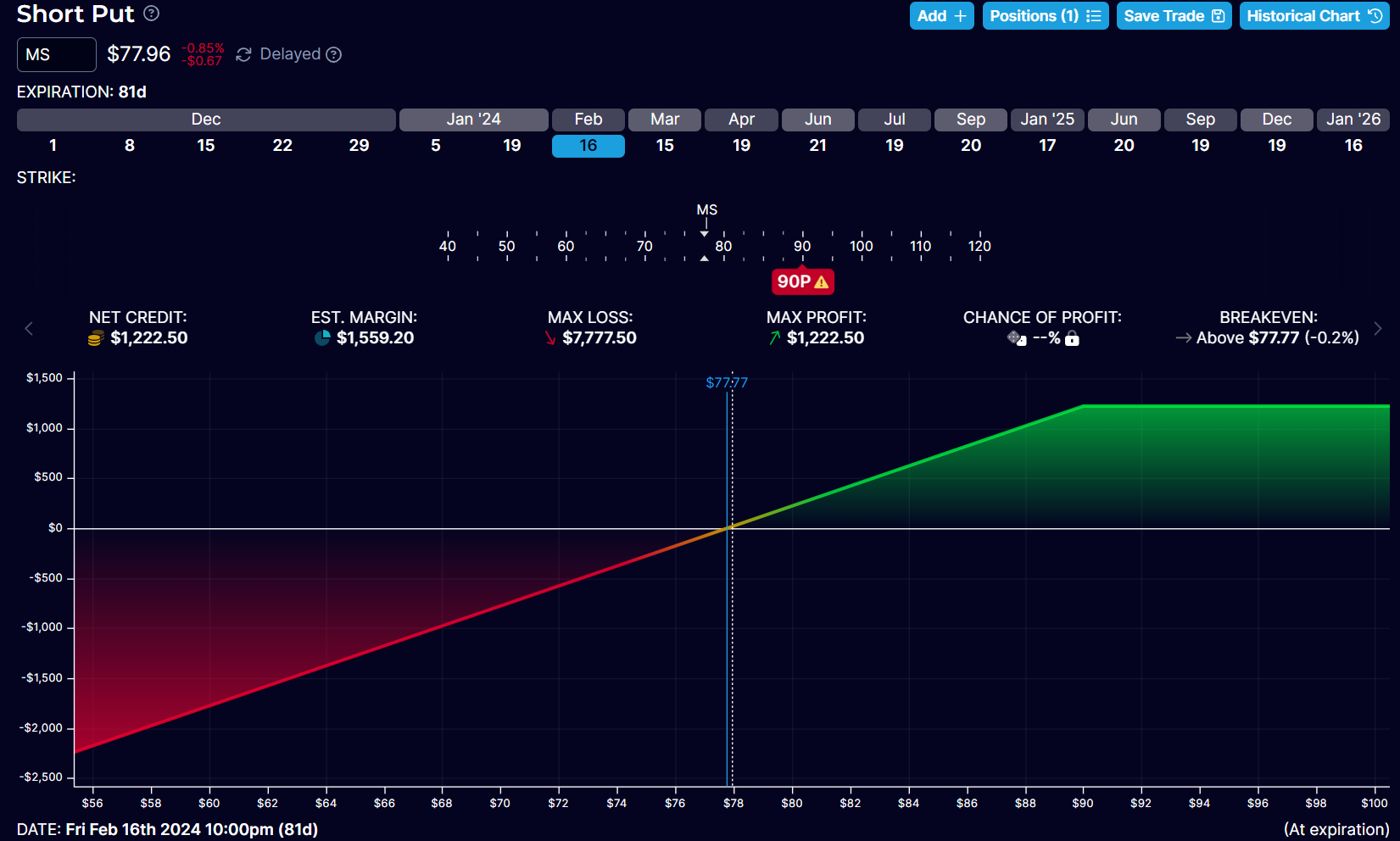Screen dimensions: 1400x841
Task: Select the Jan '24 month group
Action: pos(474,120)
